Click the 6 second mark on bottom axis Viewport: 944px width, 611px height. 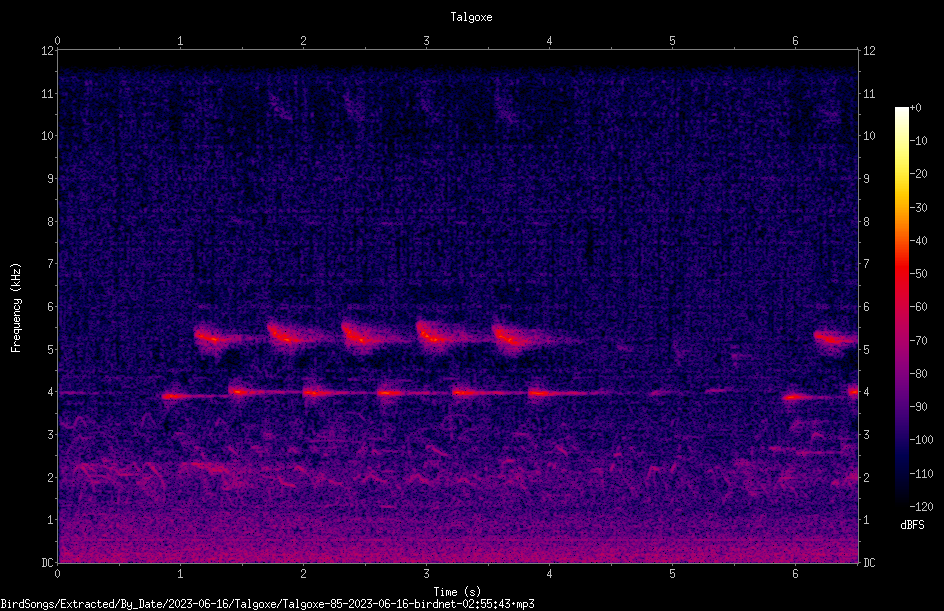point(795,574)
